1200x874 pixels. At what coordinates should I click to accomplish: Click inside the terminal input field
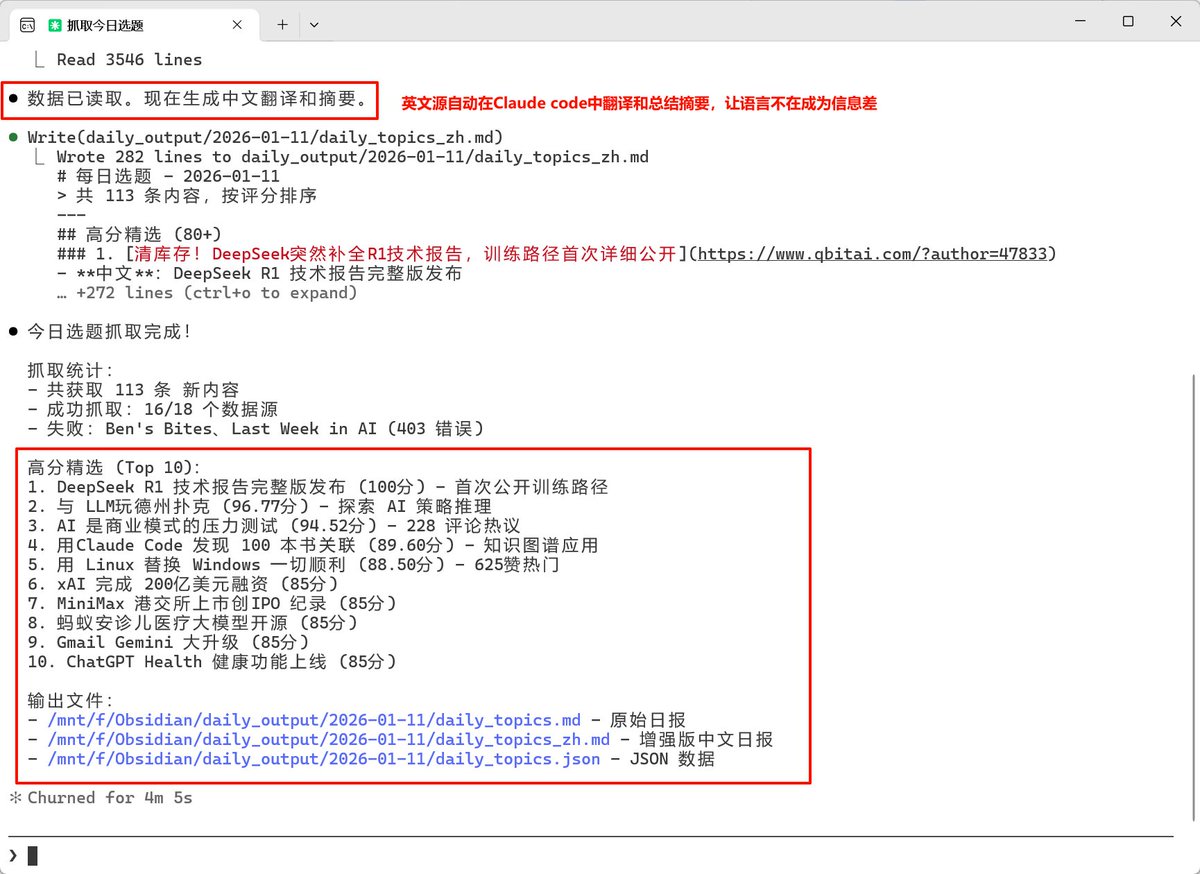click(x=400, y=855)
